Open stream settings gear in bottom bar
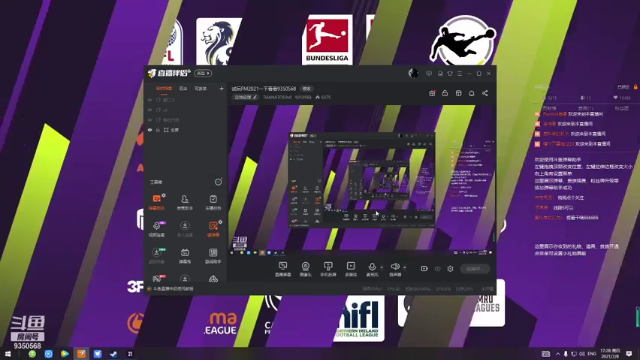The width and height of the screenshot is (640, 360). 450,269
